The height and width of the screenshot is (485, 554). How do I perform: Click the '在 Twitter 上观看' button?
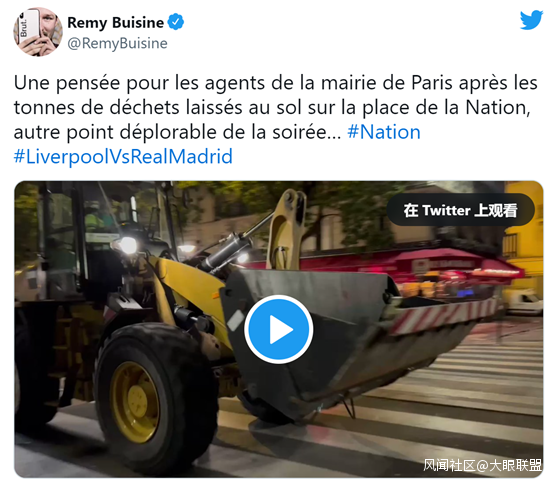click(460, 210)
